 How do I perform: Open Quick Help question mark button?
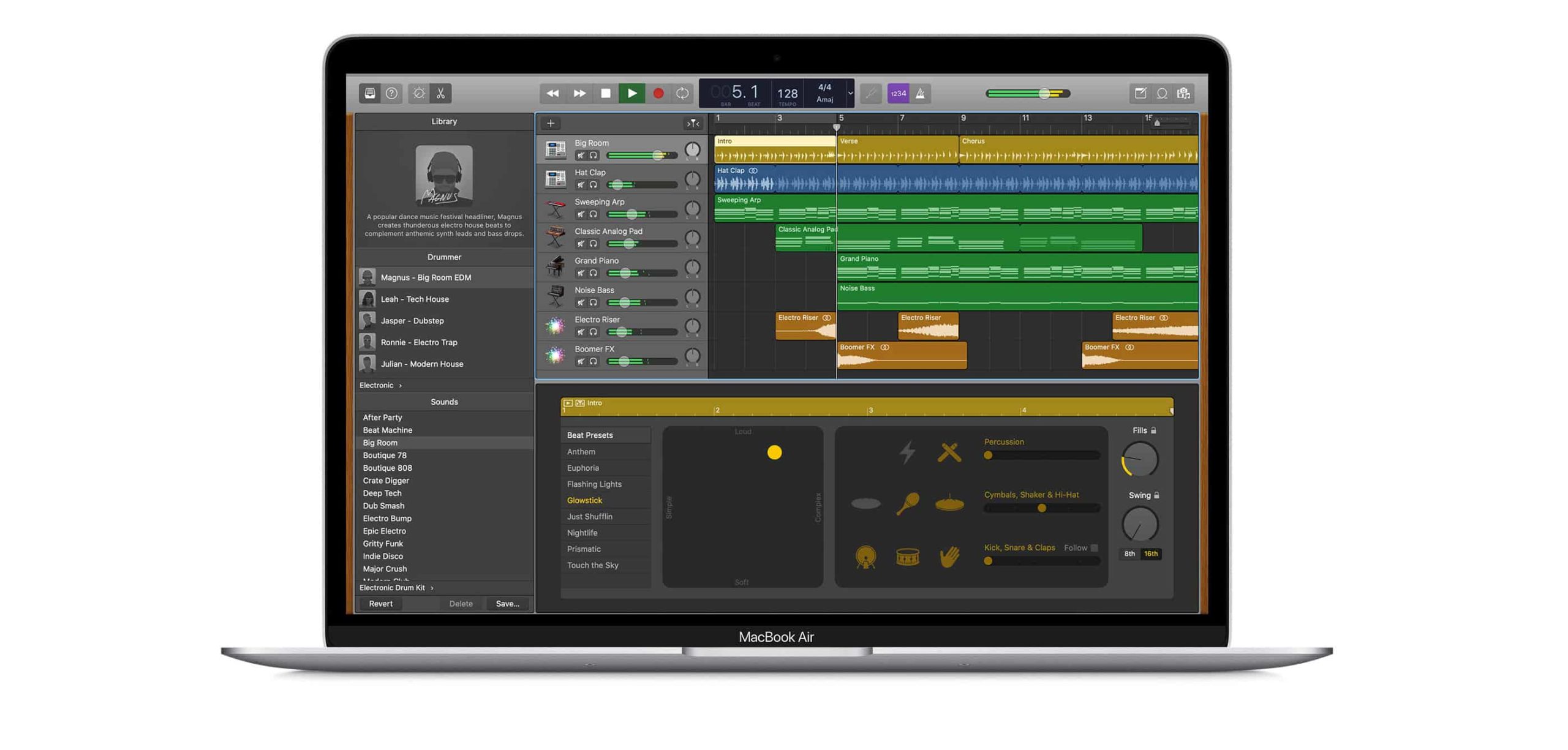pyautogui.click(x=391, y=93)
